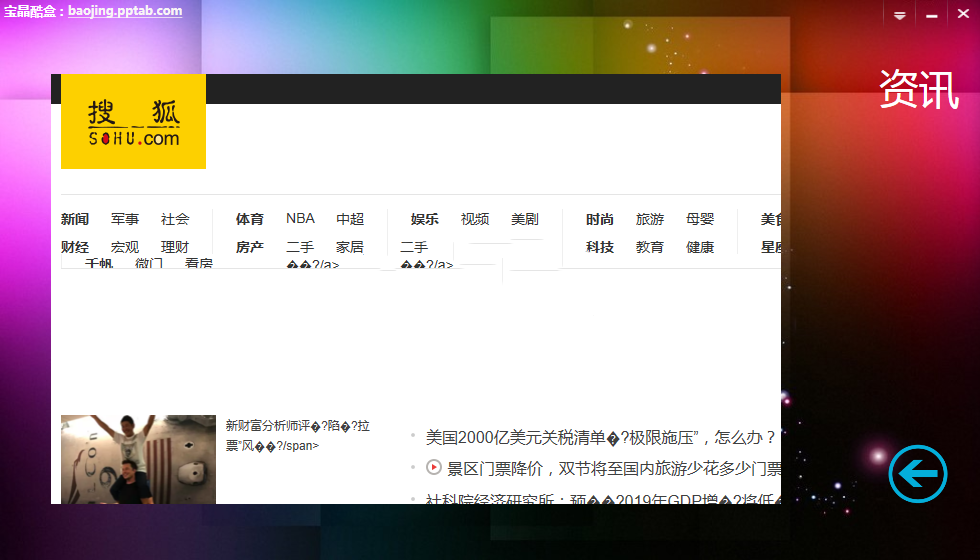Viewport: 980px width, 560px height.
Task: Open the 视频 link
Action: pyautogui.click(x=475, y=219)
